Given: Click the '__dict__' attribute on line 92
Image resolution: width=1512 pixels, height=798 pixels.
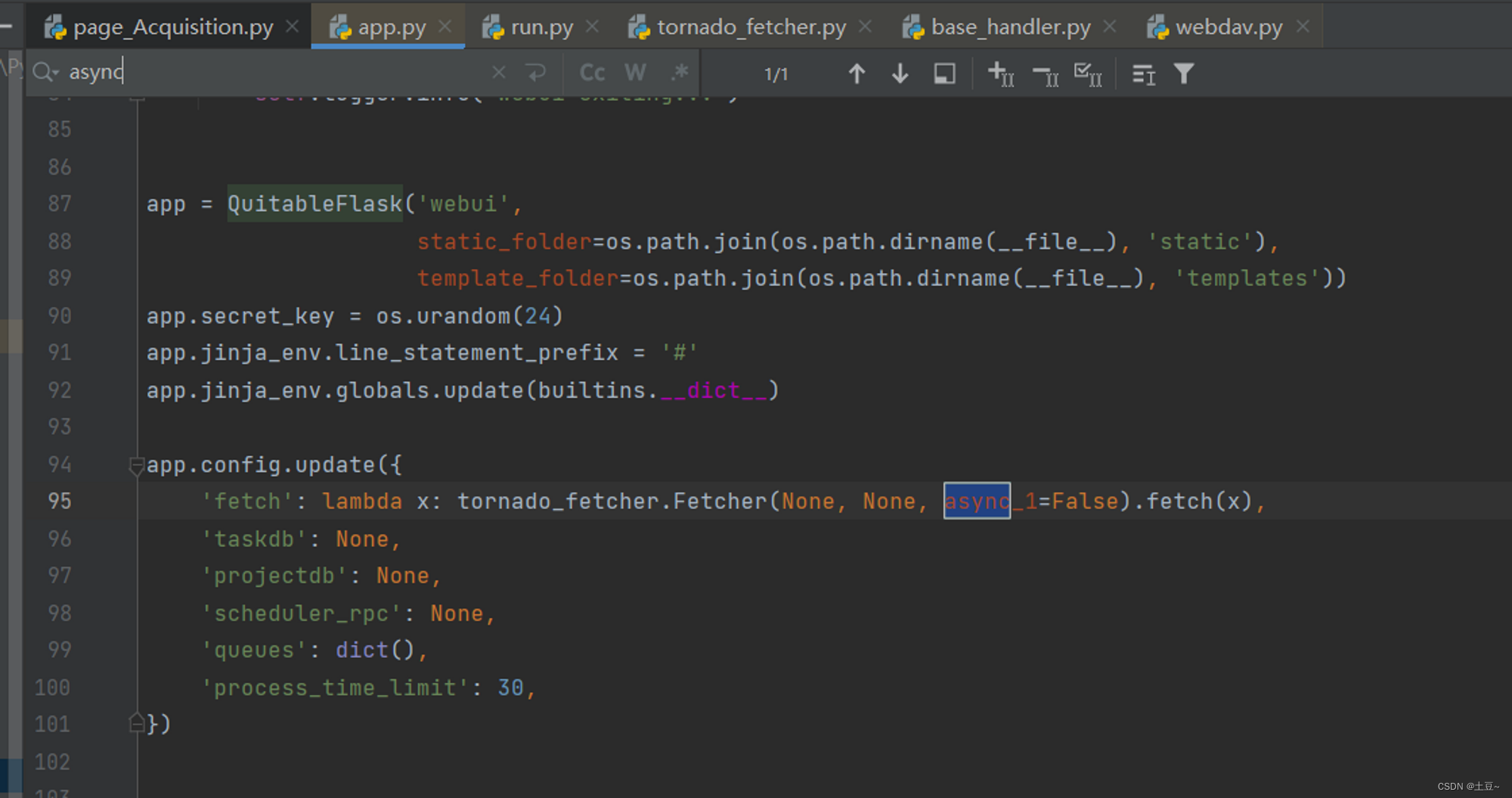Looking at the screenshot, I should pos(714,390).
